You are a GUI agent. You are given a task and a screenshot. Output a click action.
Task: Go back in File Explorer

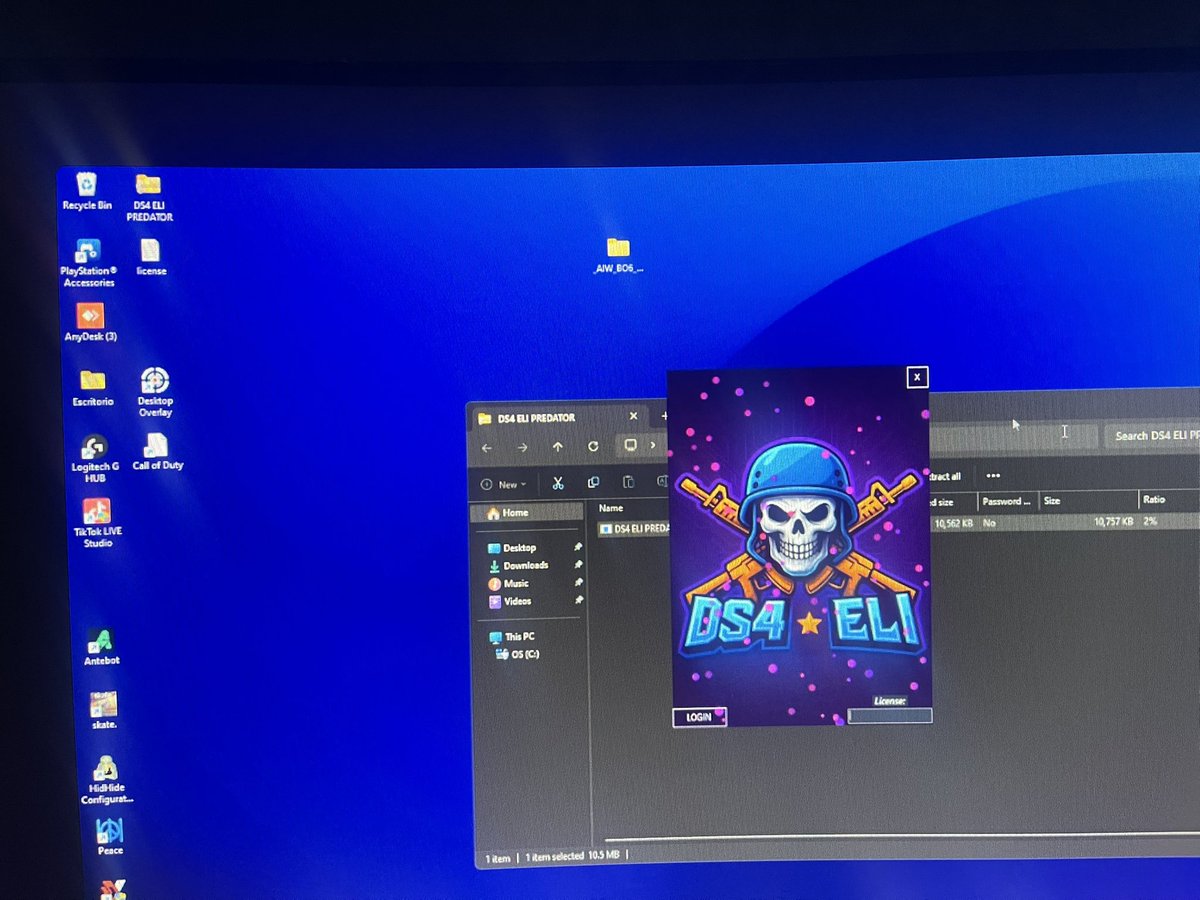(487, 447)
